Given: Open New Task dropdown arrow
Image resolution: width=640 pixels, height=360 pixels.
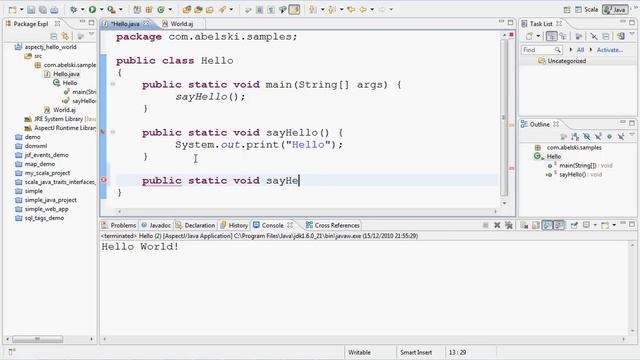Looking at the screenshot, I should click(538, 36).
